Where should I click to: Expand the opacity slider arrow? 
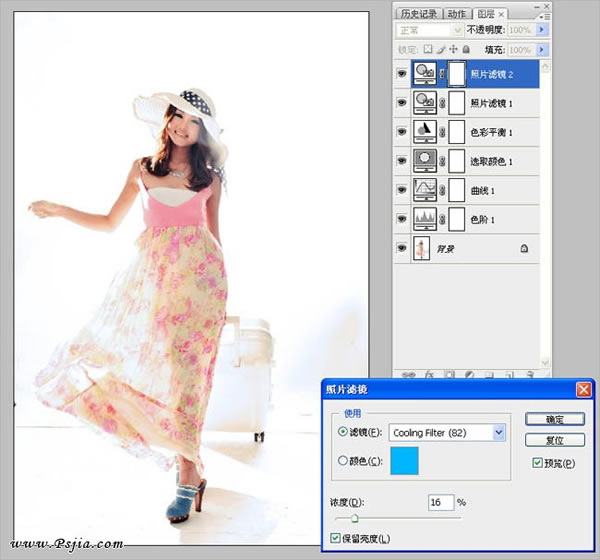click(x=541, y=29)
